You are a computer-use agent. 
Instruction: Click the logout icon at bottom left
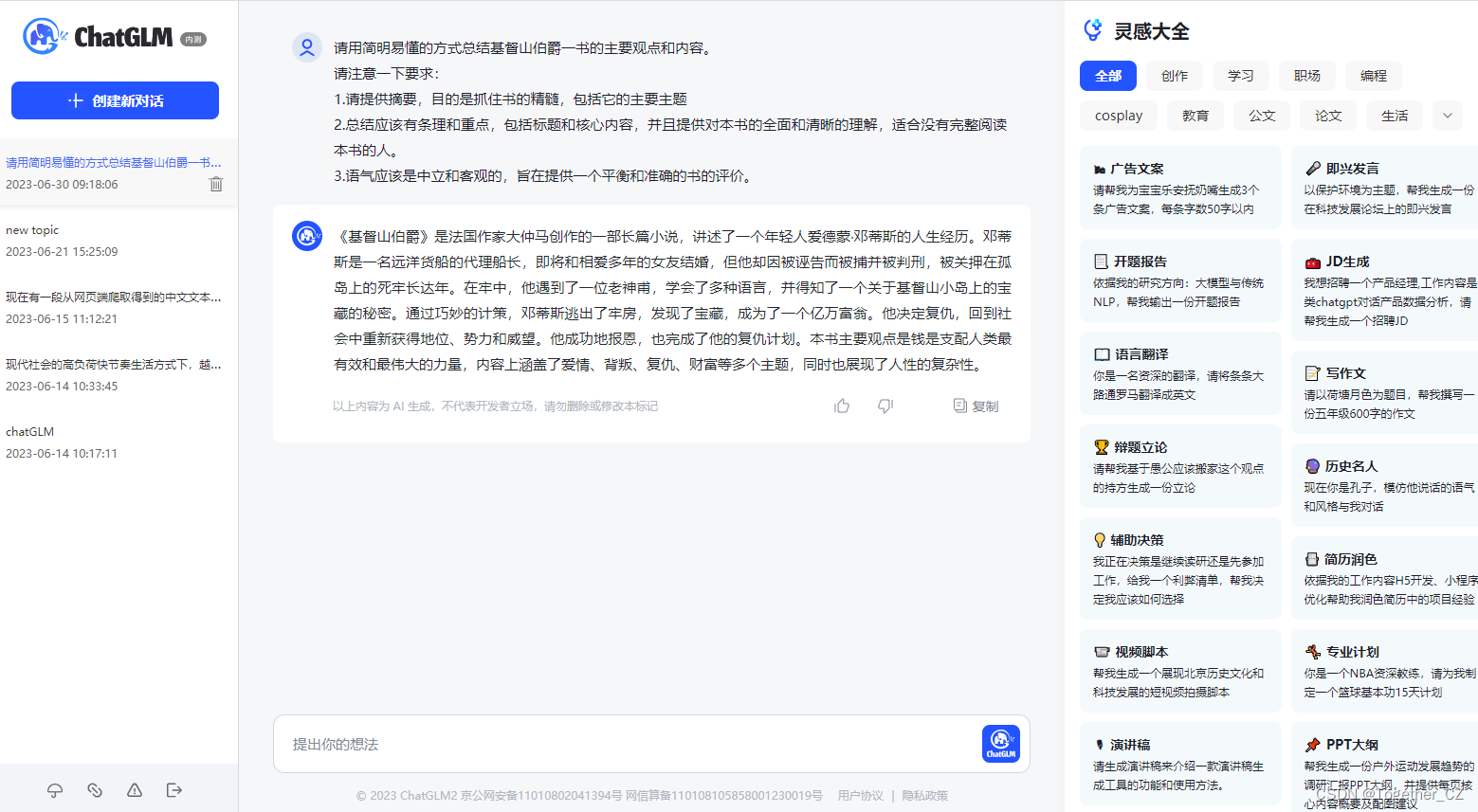(174, 789)
